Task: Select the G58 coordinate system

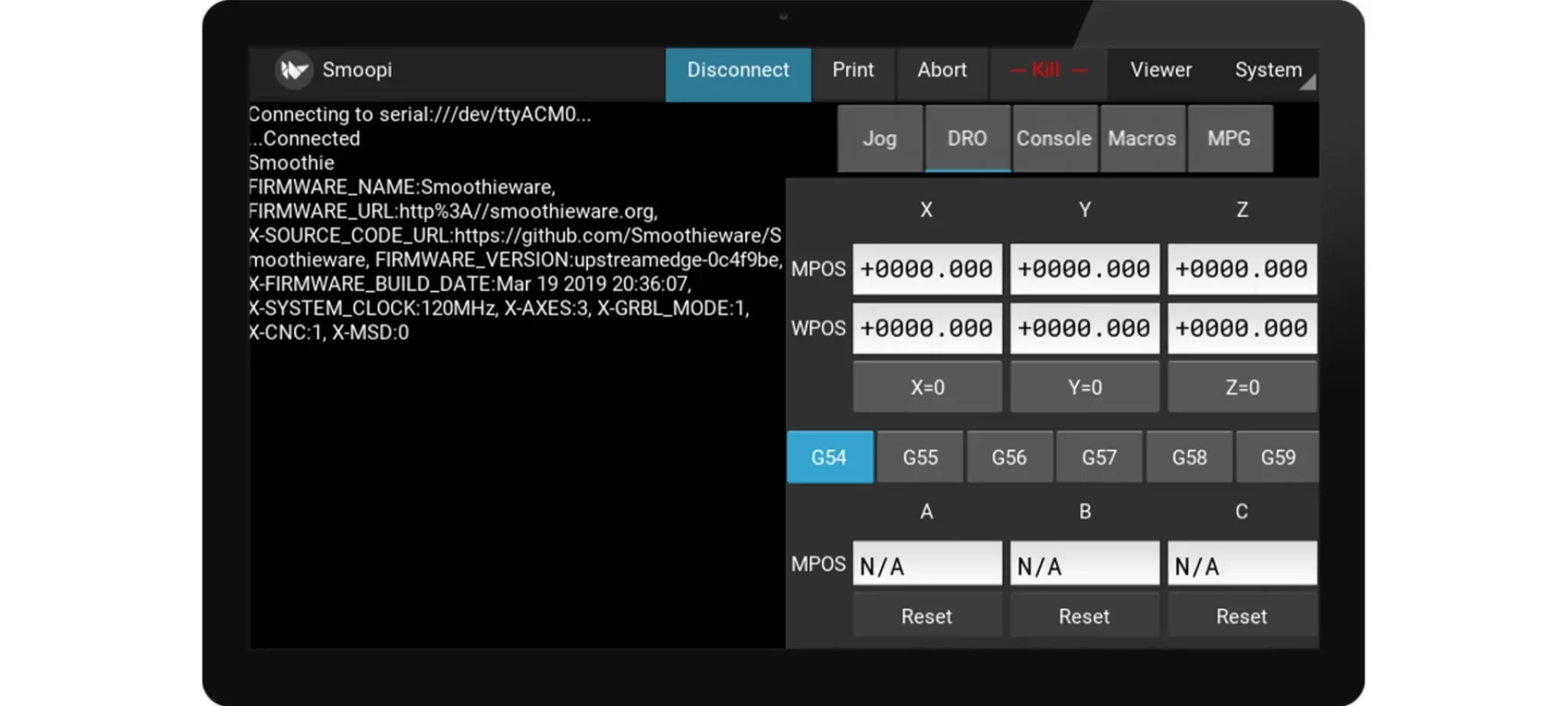Action: pos(1189,457)
